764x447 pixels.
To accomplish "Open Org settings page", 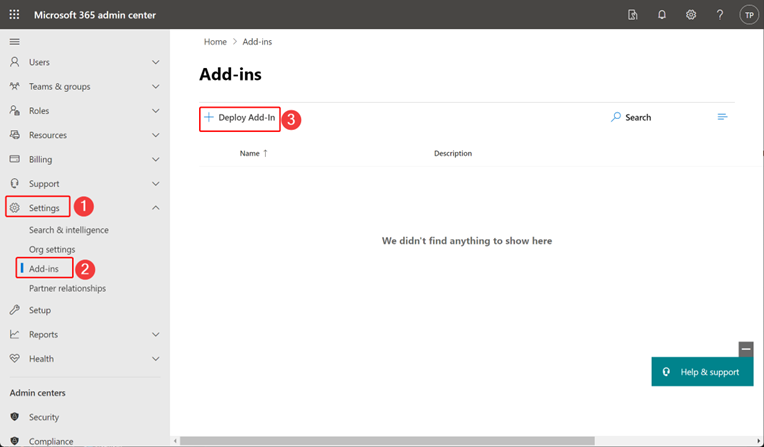I will [52, 250].
